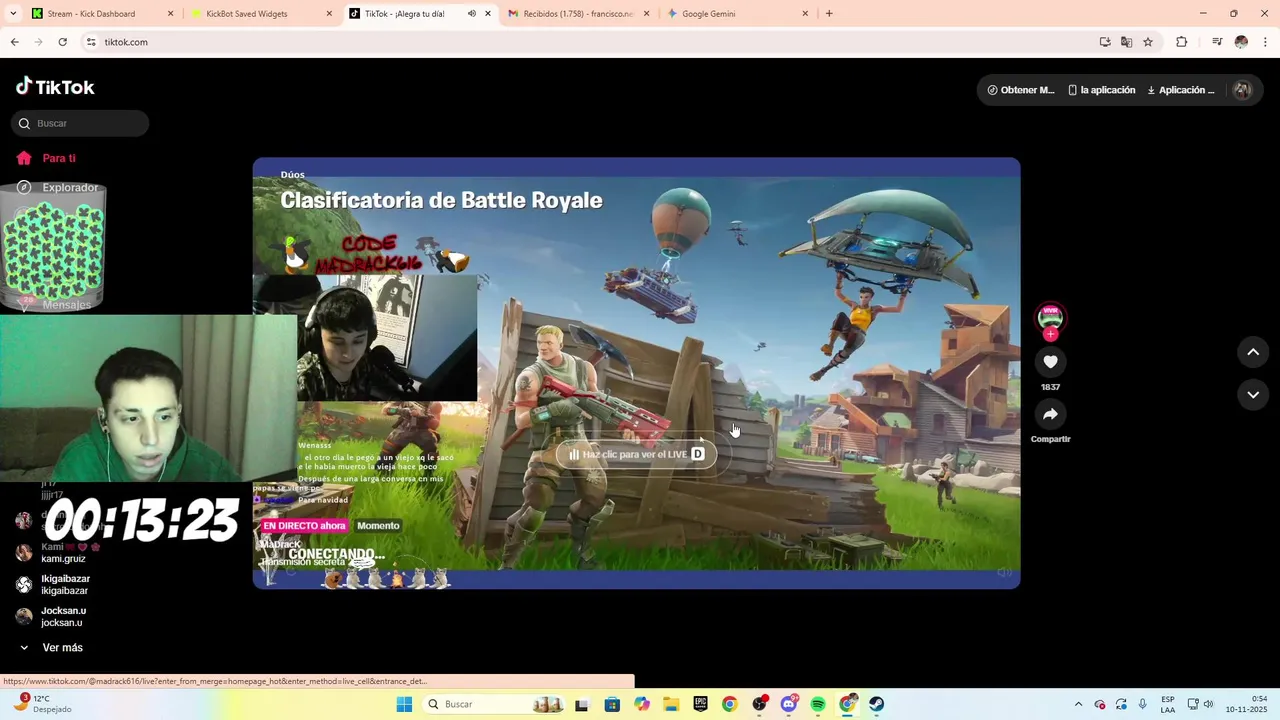Translate this page icon

1126,42
